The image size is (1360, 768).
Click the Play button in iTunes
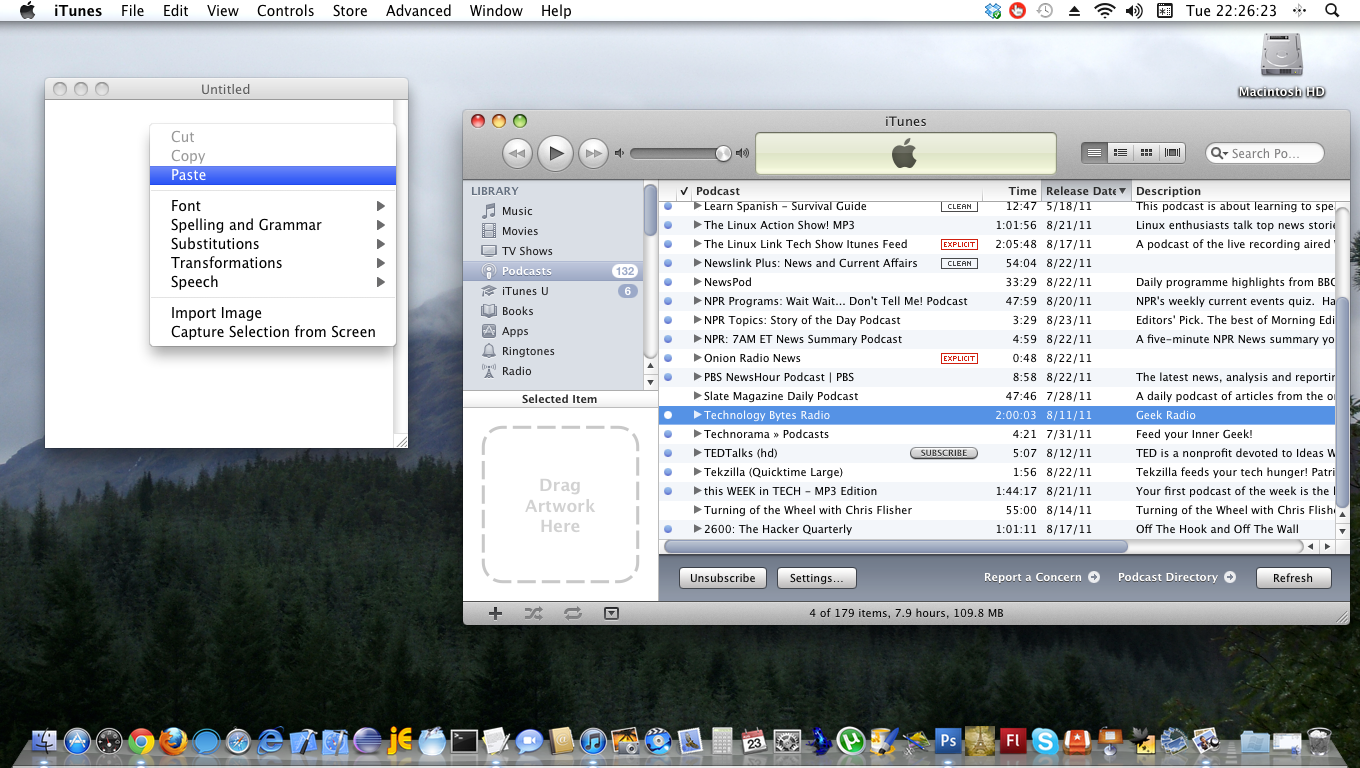click(x=555, y=153)
